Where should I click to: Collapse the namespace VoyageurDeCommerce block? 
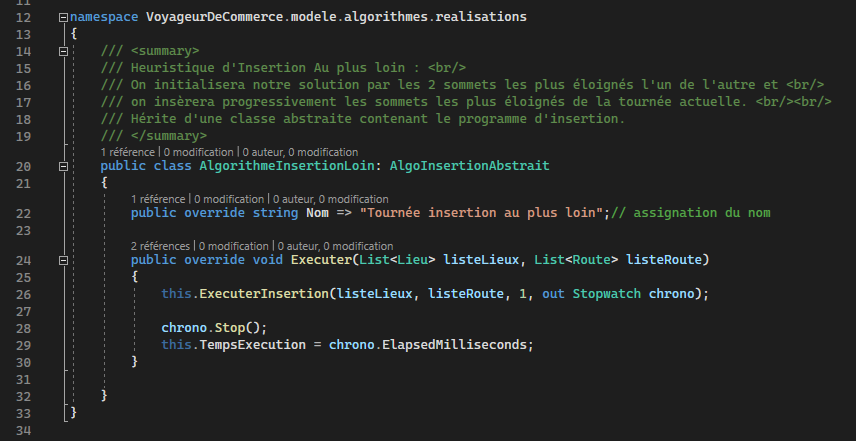64,18
